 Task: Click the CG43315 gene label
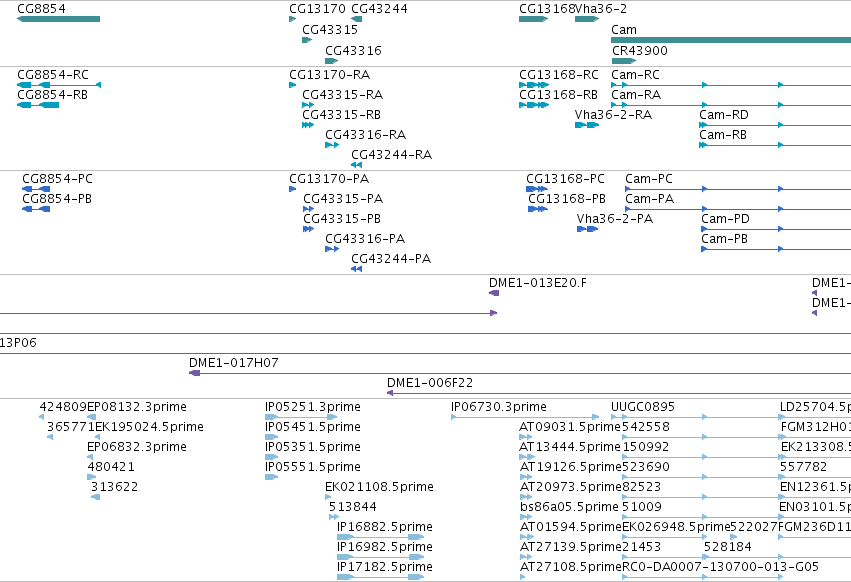[x=330, y=29]
